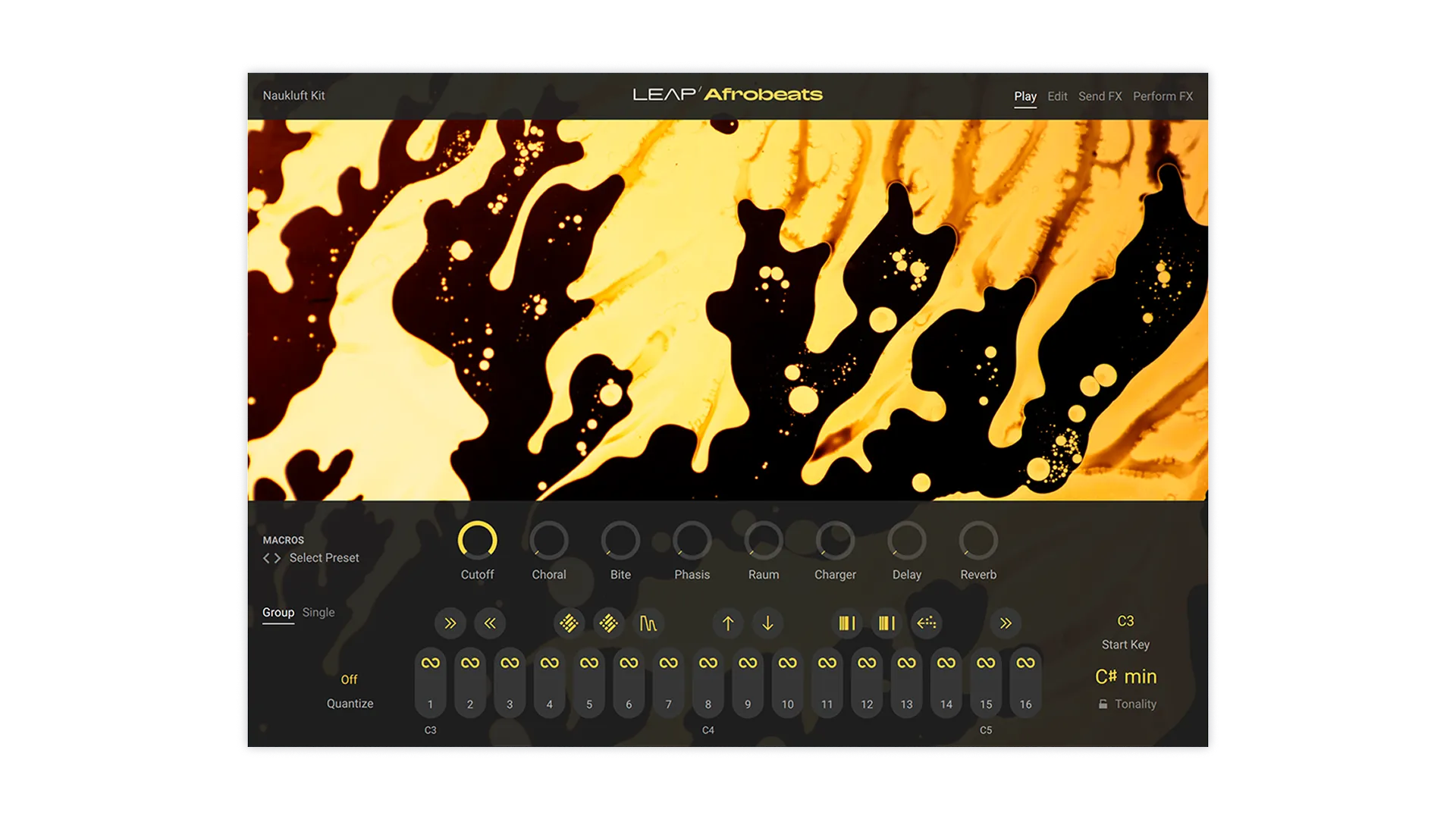The image size is (1456, 819).
Task: Click the envelope-shape icon above pad 6
Action: point(648,623)
